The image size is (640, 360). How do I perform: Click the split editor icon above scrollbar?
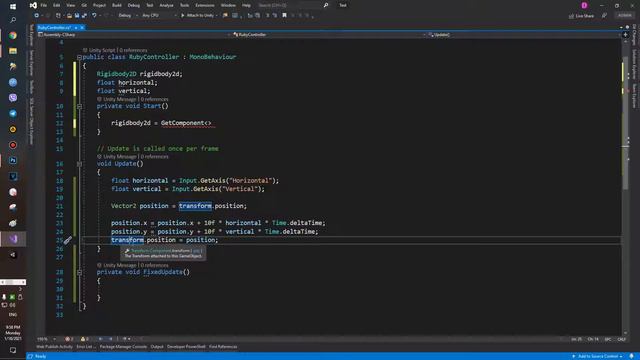pyautogui.click(x=625, y=35)
